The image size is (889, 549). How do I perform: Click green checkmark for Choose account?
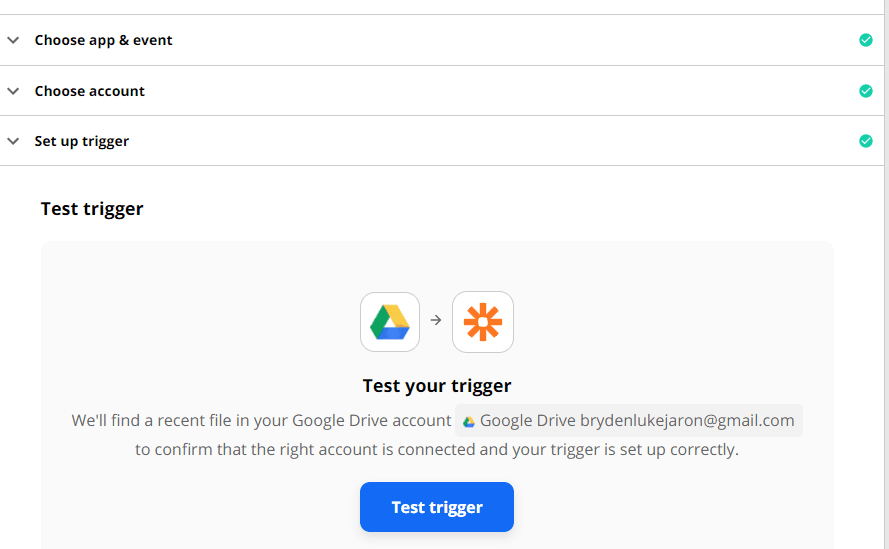tap(866, 91)
